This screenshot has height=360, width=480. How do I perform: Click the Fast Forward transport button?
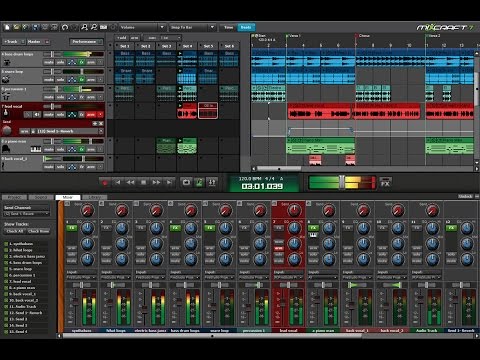click(156, 182)
